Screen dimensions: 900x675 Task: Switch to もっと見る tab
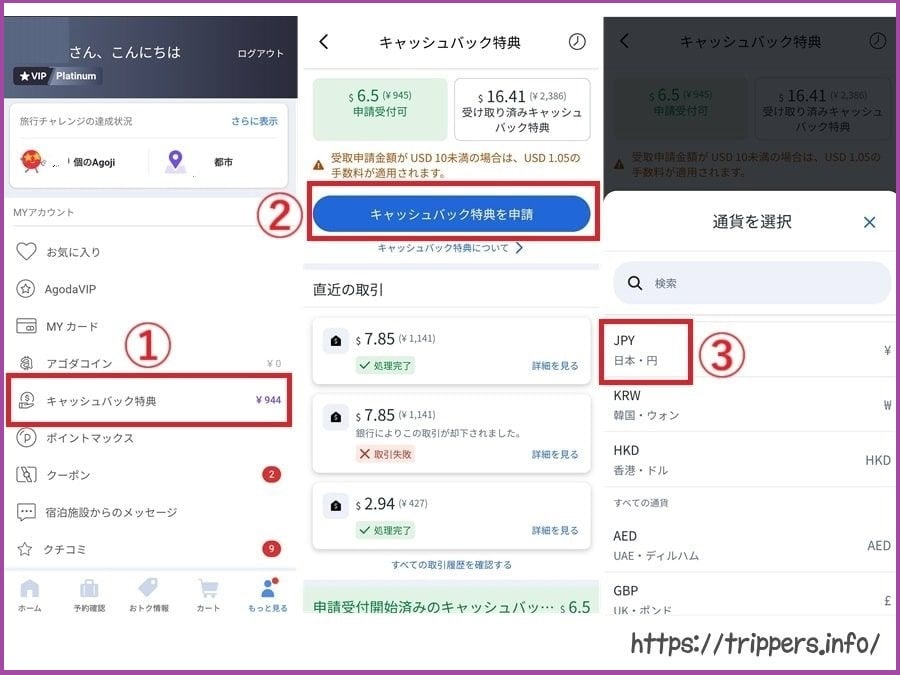pos(267,595)
